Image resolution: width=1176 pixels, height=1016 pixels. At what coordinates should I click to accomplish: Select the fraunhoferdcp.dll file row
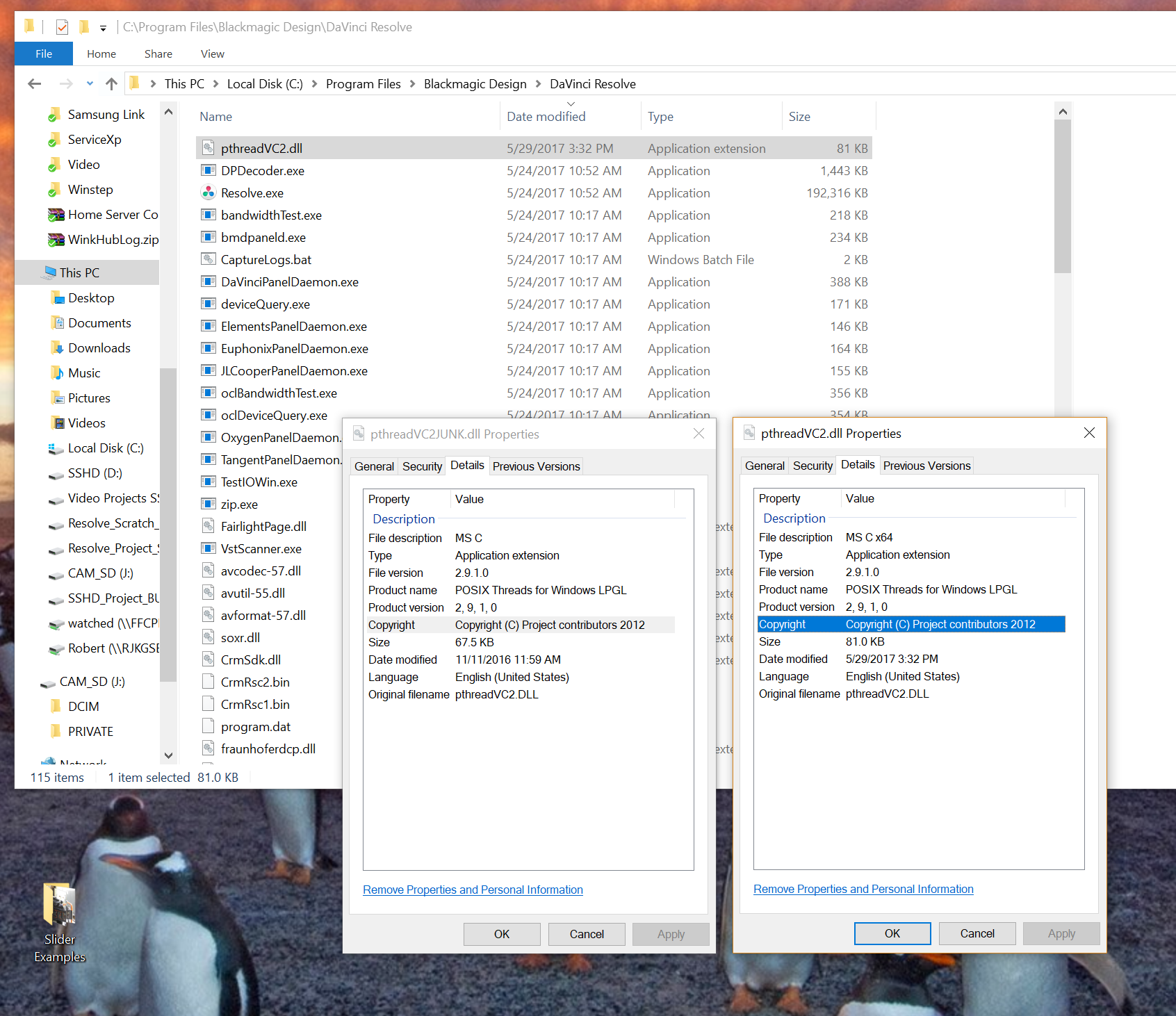(268, 748)
